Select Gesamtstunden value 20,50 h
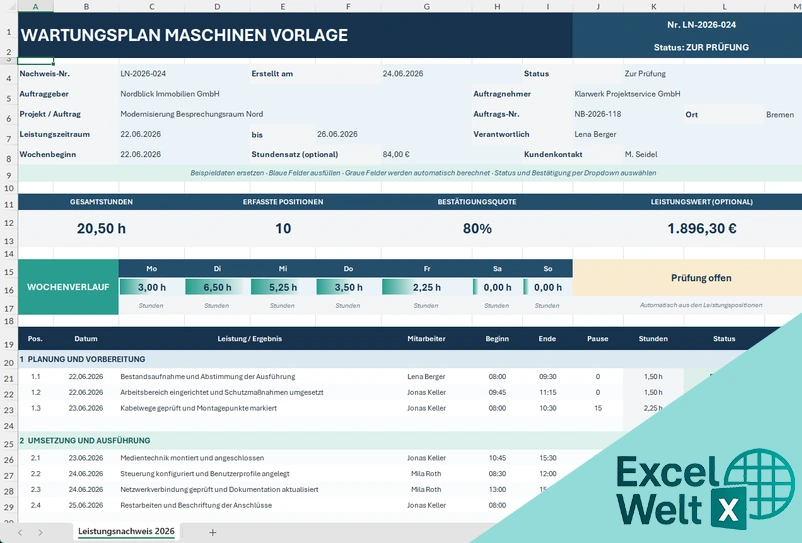 pos(101,229)
